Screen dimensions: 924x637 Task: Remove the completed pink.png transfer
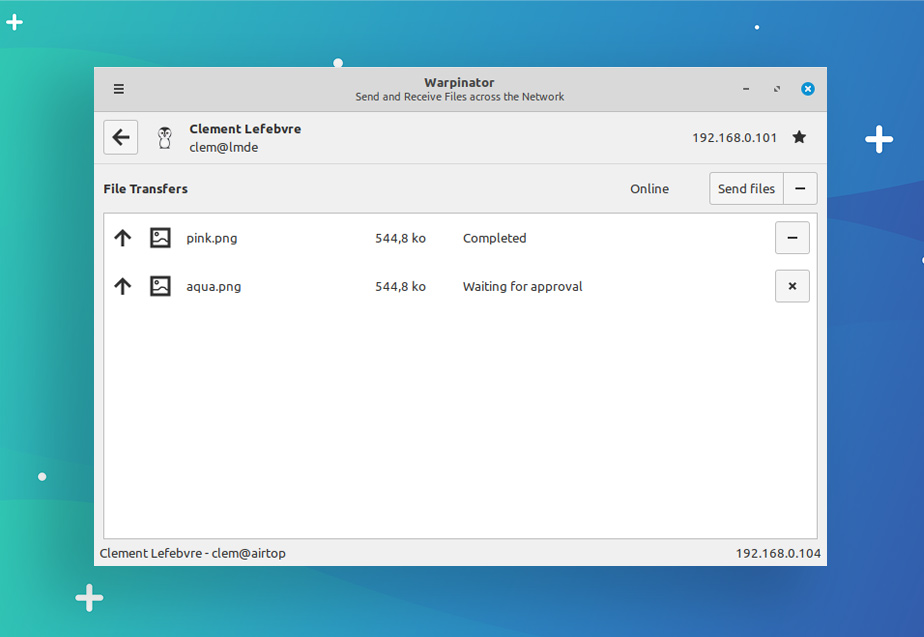792,238
